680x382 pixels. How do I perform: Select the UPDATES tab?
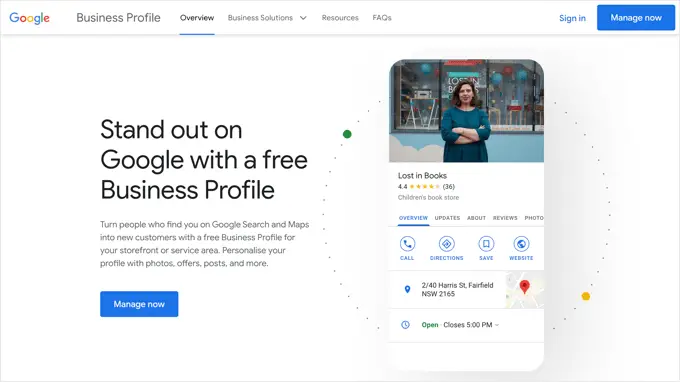click(x=447, y=218)
